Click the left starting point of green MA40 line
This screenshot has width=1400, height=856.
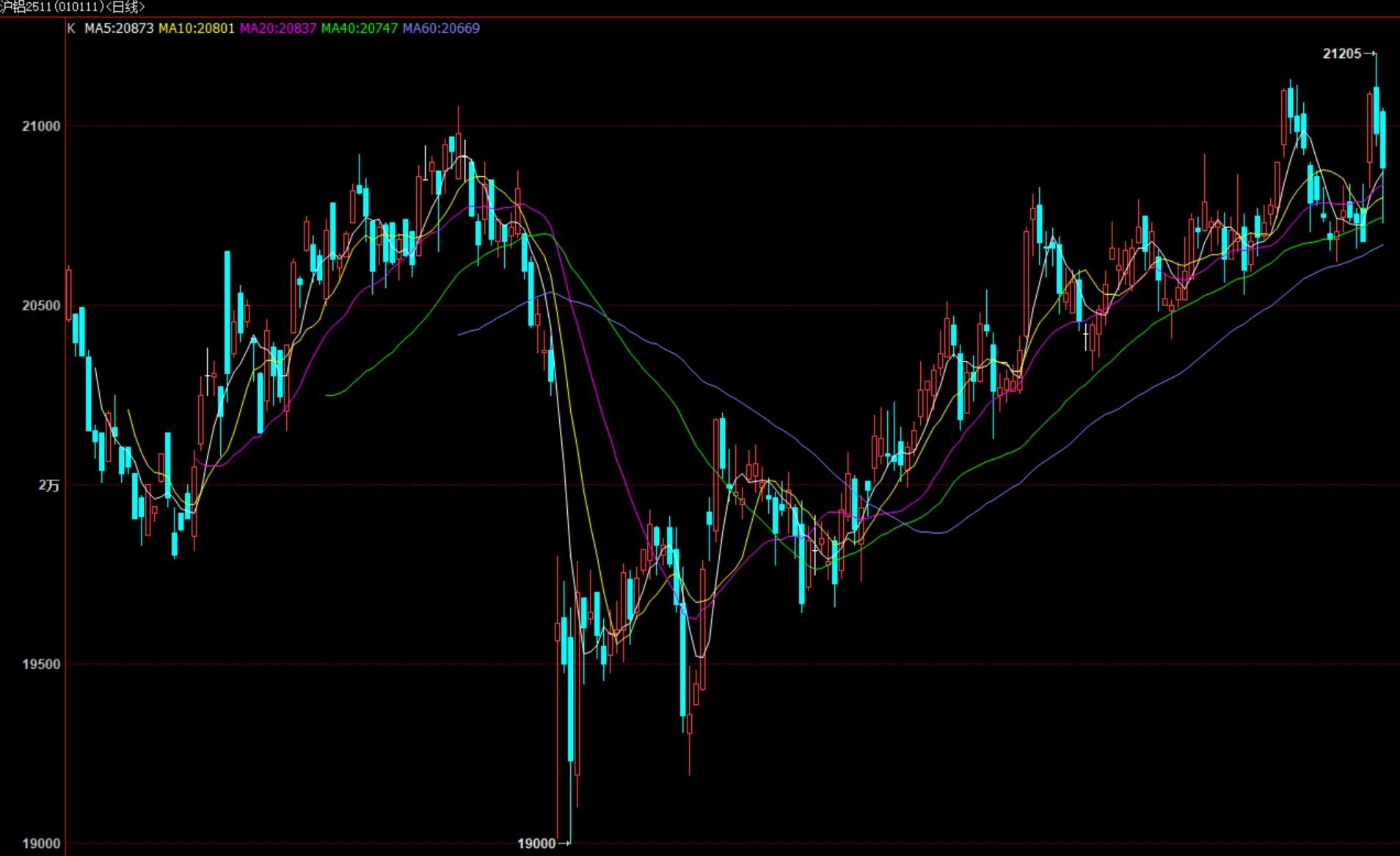327,395
